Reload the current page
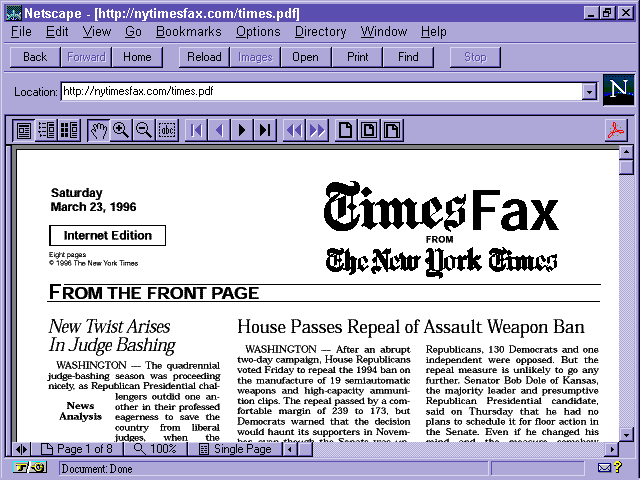The image size is (640, 480). 204,57
